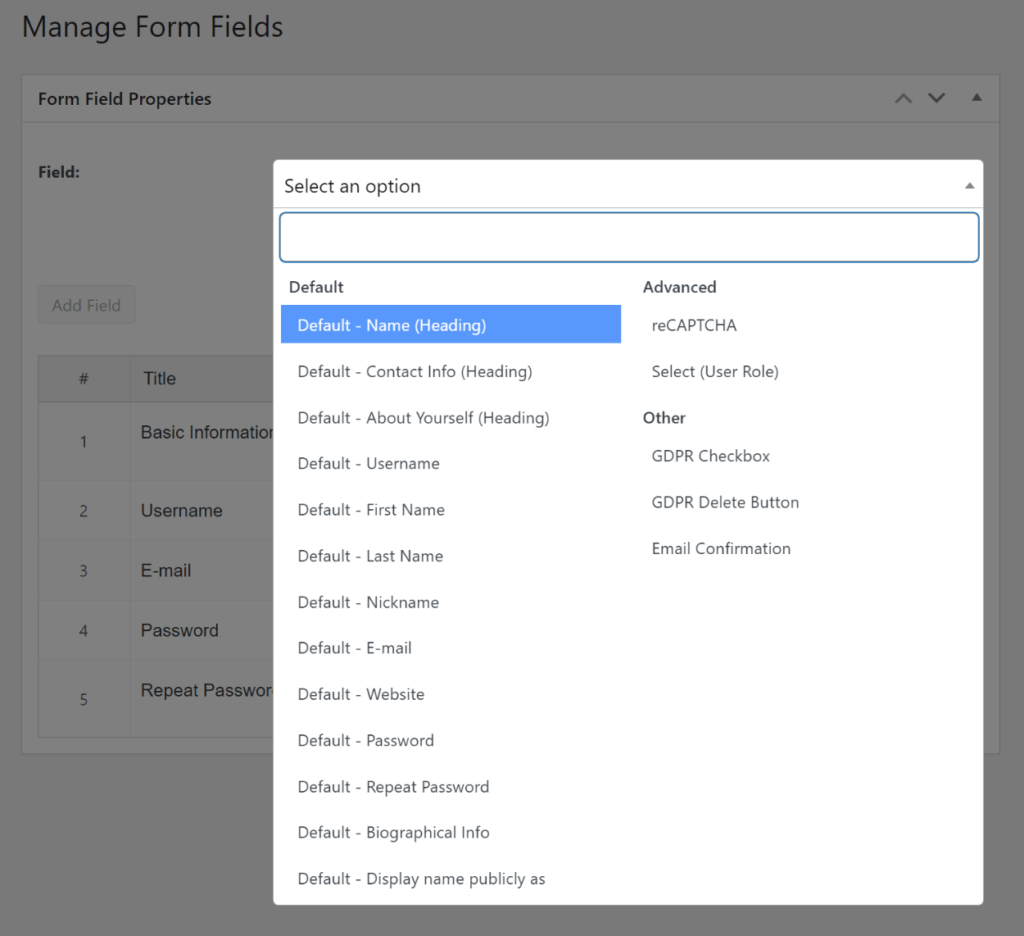This screenshot has width=1024, height=936.
Task: Click the move-panel-down chevron icon
Action: (937, 98)
